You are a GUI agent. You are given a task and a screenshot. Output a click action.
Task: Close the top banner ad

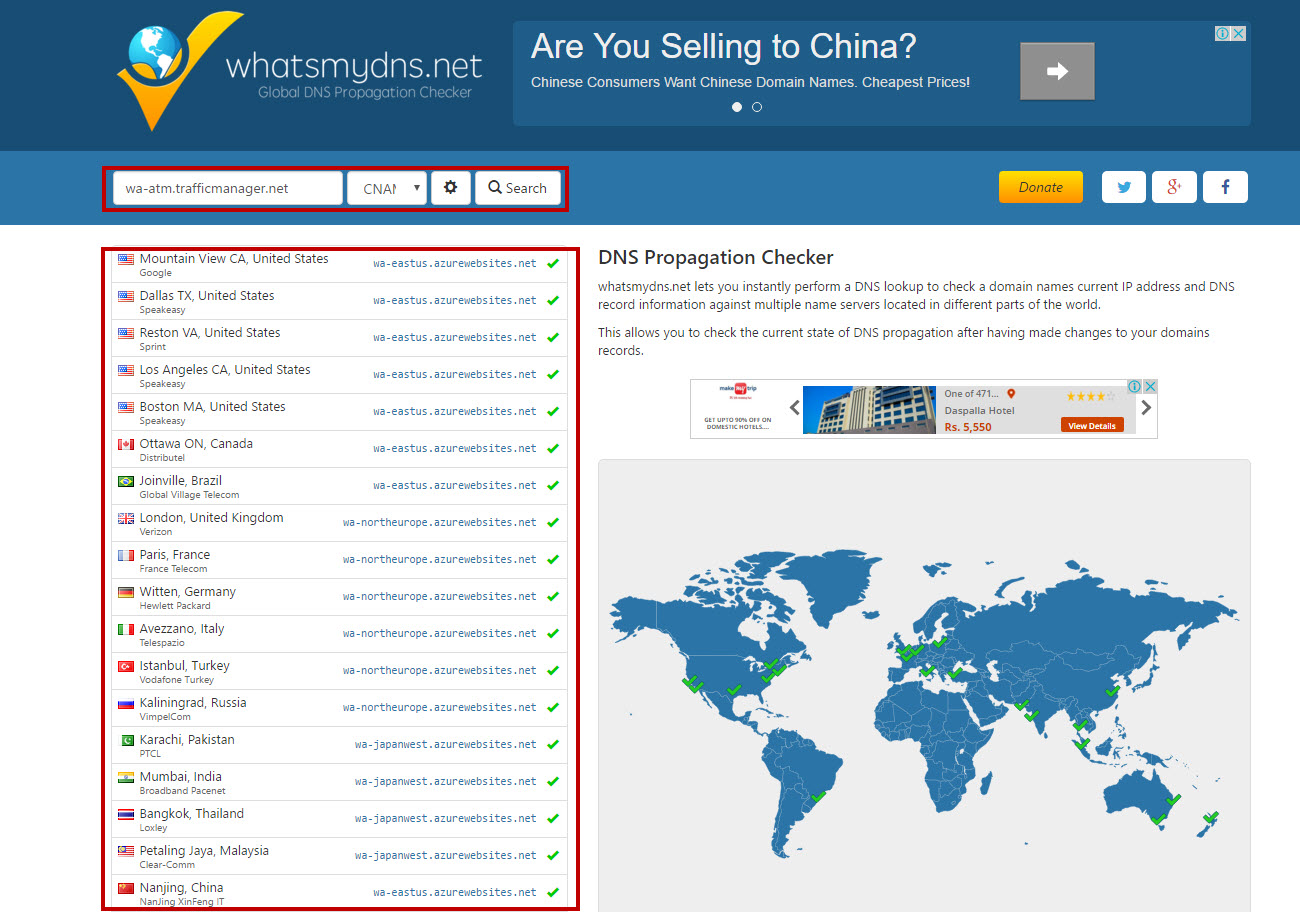click(x=1238, y=33)
